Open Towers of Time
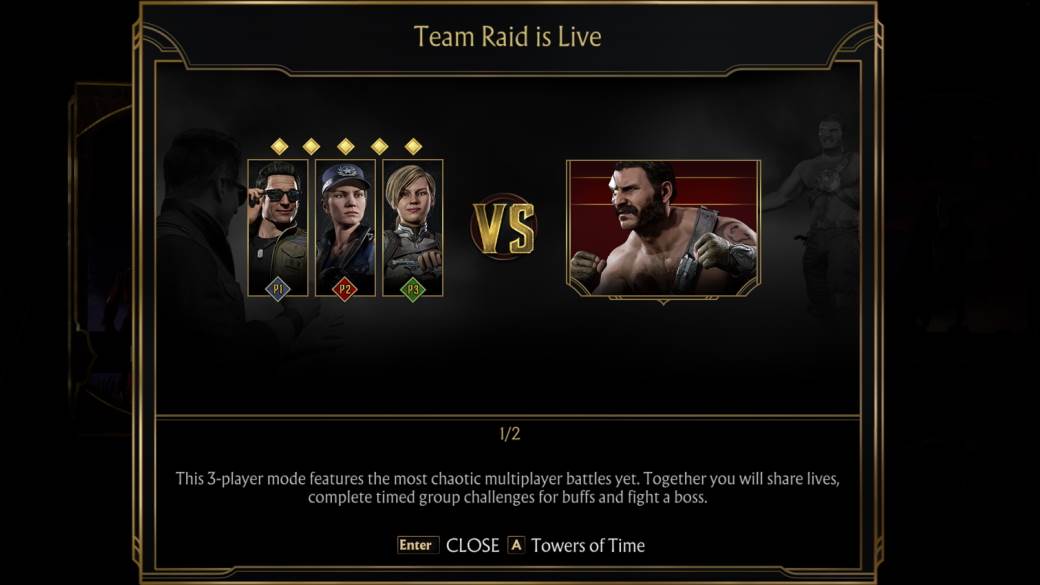 588,545
